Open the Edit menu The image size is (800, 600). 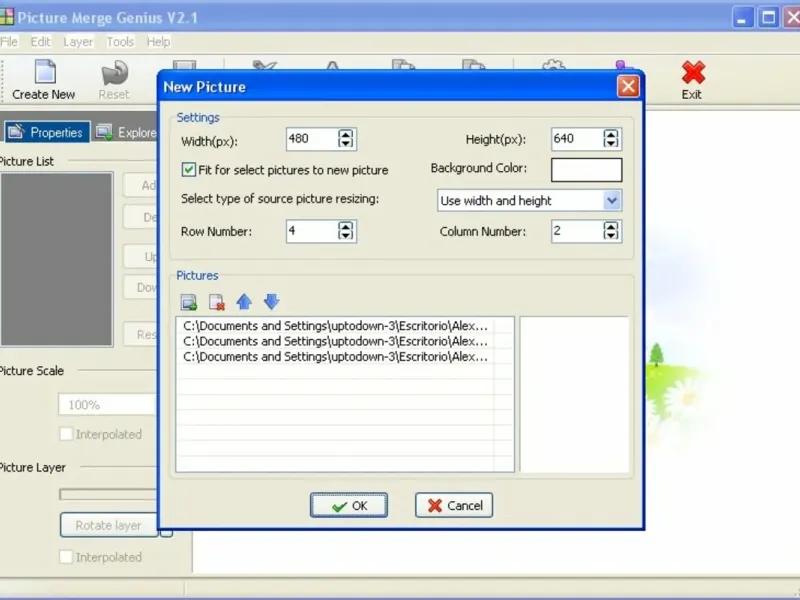tap(40, 42)
